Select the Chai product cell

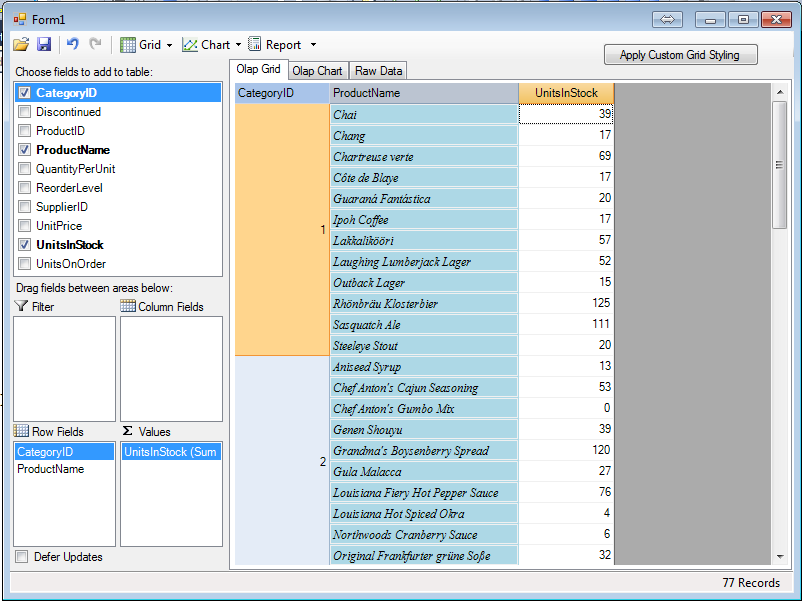coord(424,115)
